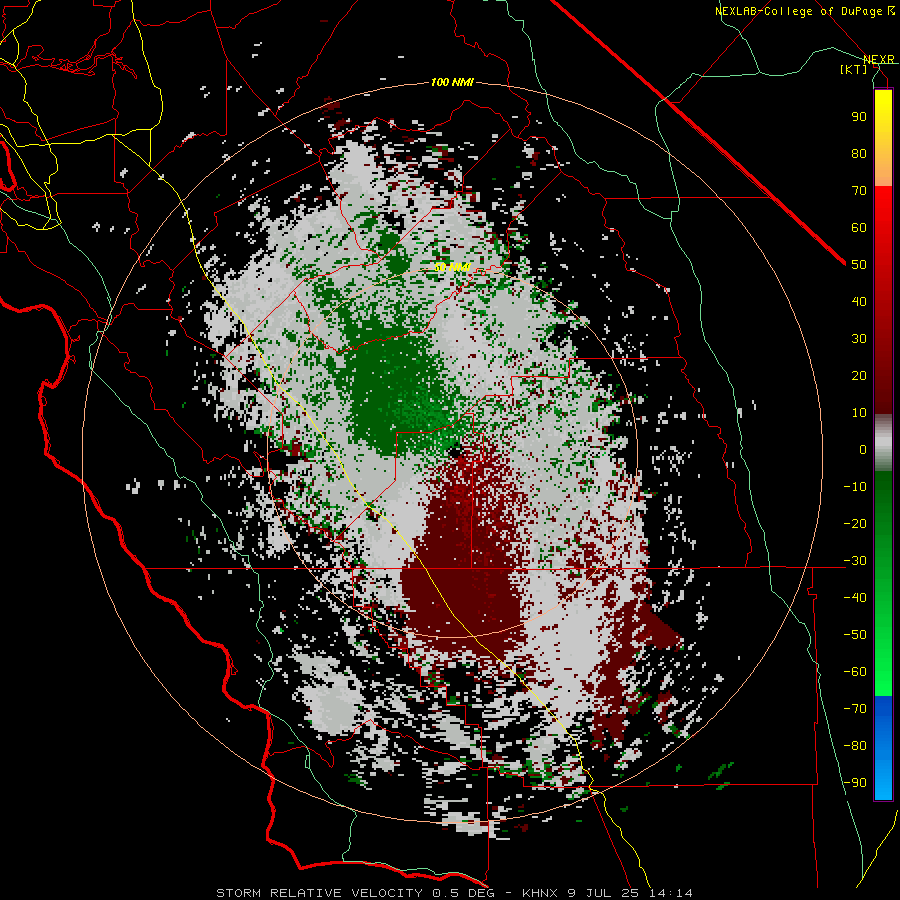
Task: Click the NEXLAB-College of DuPage credit text
Action: tap(798, 11)
